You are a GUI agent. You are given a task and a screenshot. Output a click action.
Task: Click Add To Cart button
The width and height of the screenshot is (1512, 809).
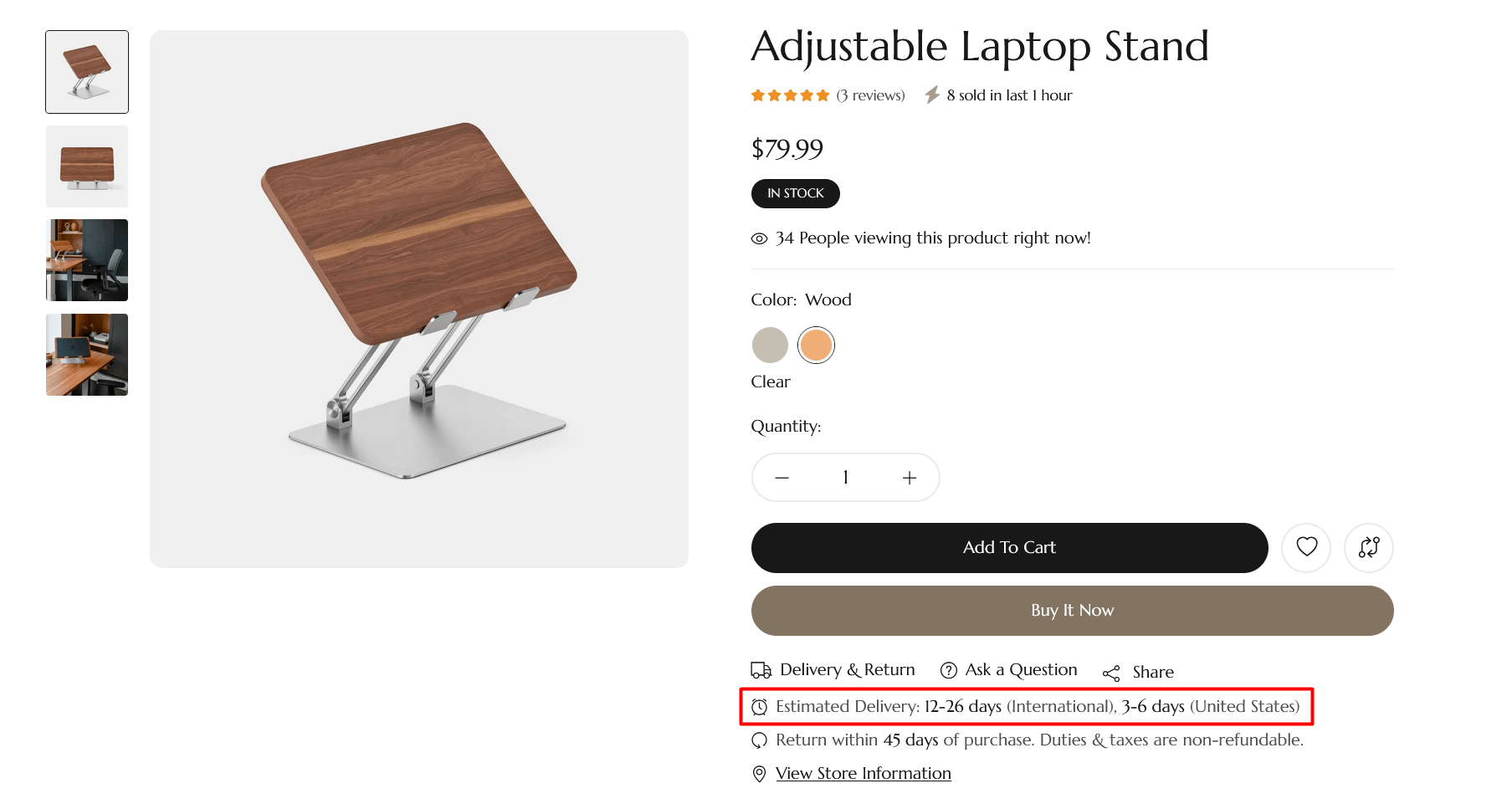[1009, 548]
